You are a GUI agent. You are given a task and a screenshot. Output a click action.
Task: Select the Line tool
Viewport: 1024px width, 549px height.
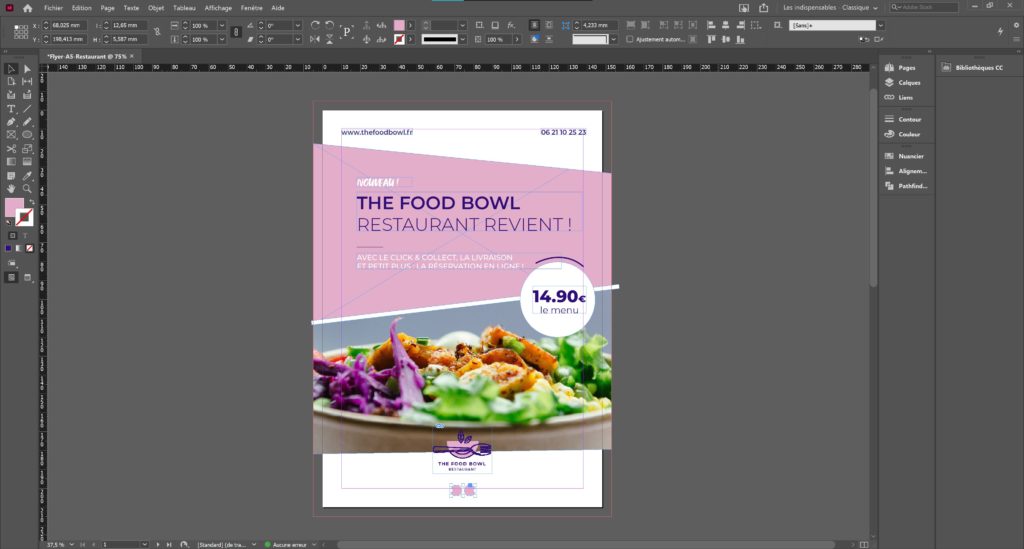pyautogui.click(x=27, y=108)
